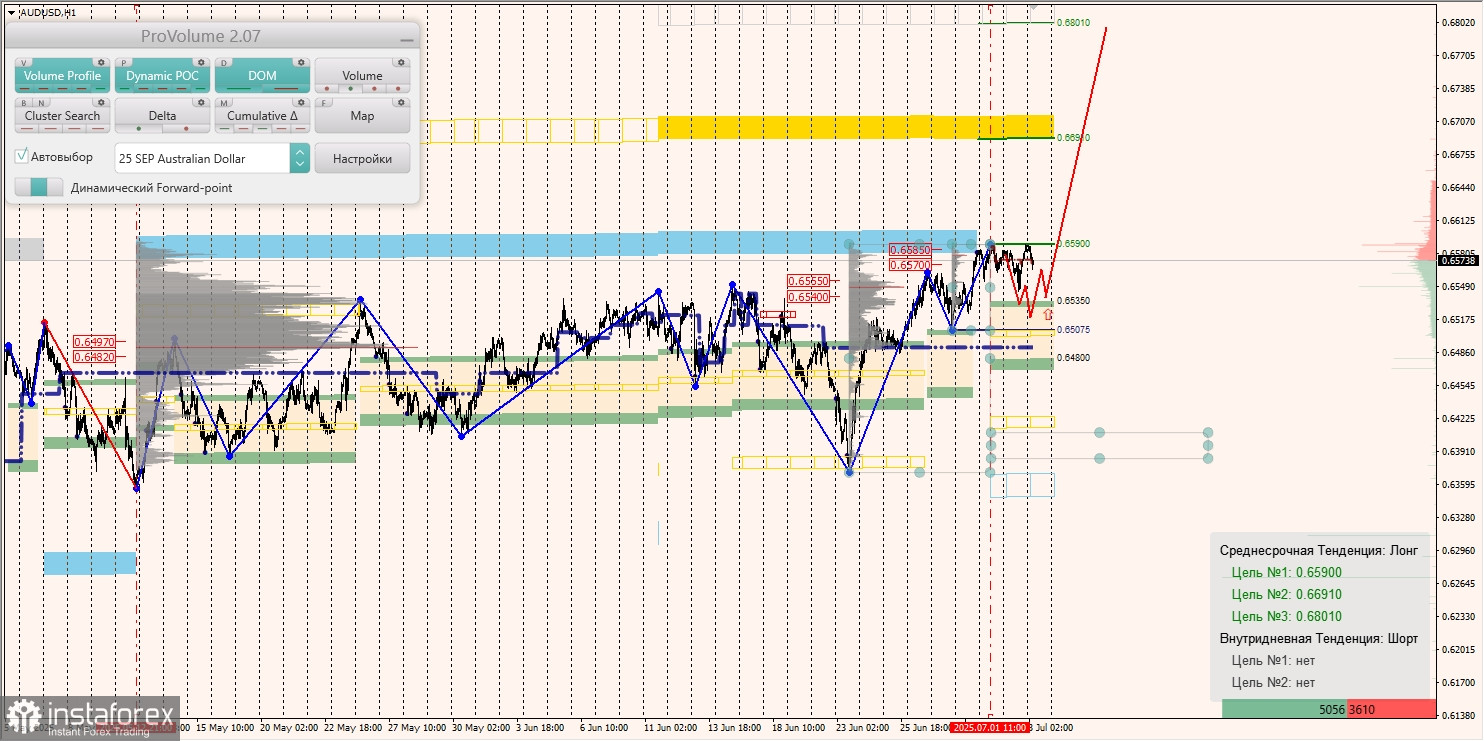
Task: Click the green 5056 volume bar
Action: (1284, 709)
